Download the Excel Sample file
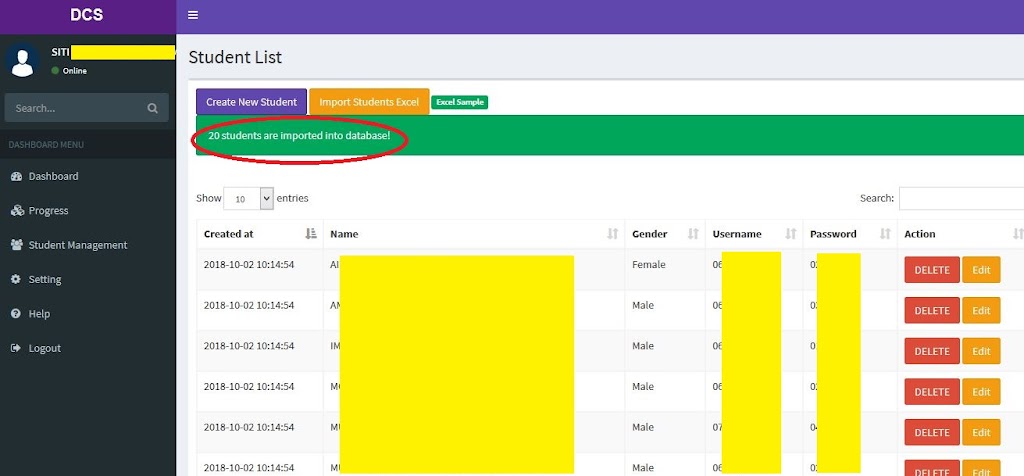Viewport: 1024px width, 476px height. pos(459,102)
